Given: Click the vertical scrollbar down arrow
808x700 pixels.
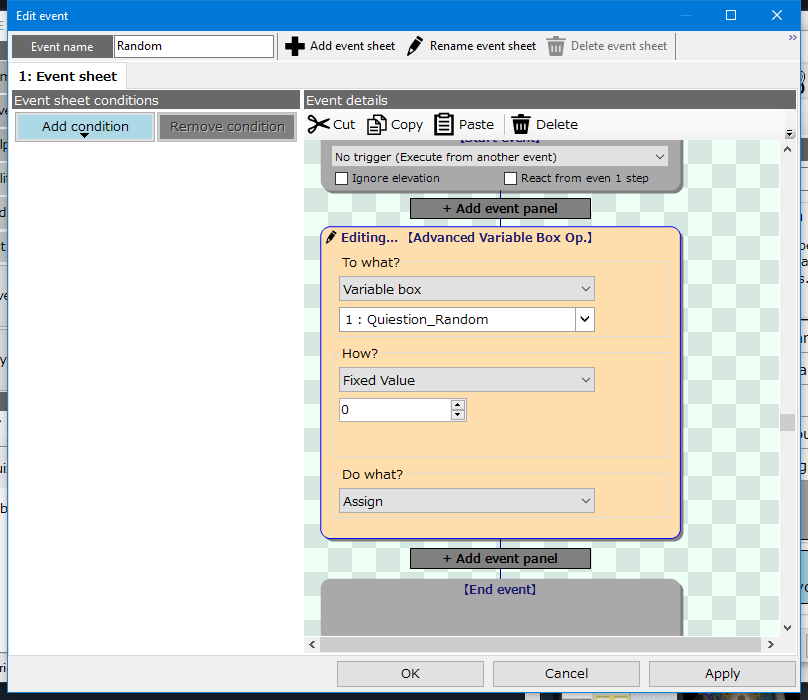Looking at the screenshot, I should coord(787,628).
